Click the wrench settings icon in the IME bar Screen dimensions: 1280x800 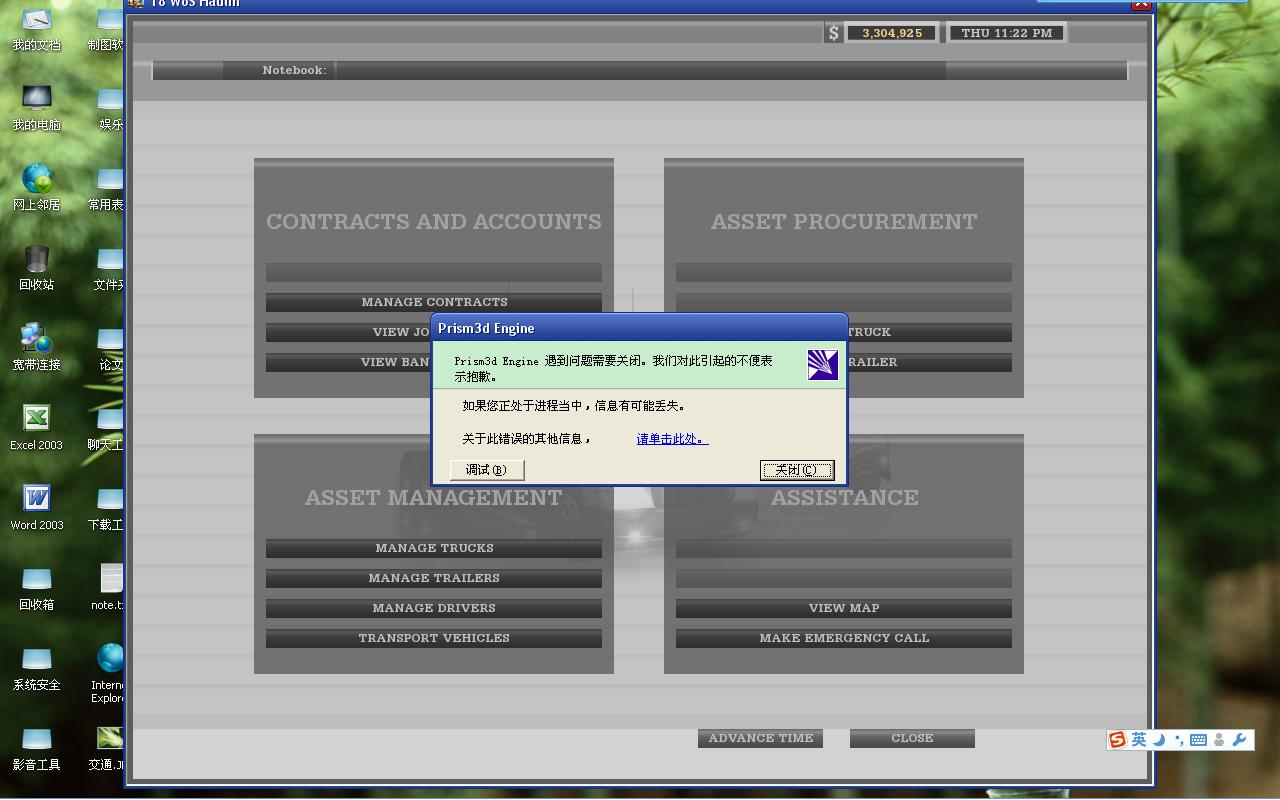pyautogui.click(x=1240, y=740)
